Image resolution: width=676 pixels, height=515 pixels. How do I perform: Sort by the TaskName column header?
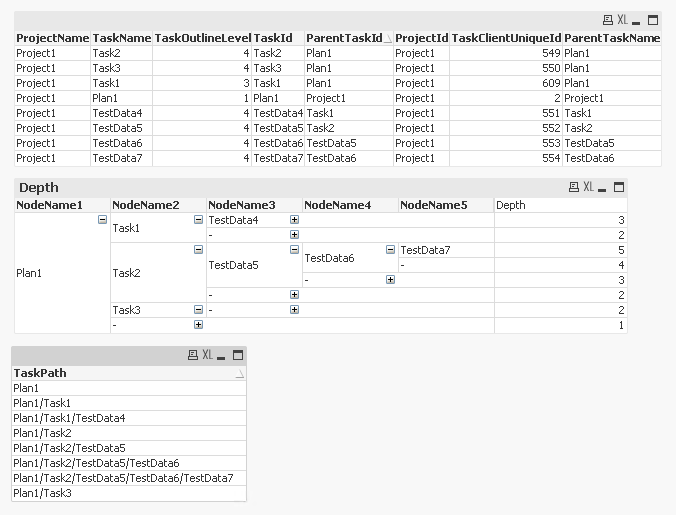click(121, 38)
